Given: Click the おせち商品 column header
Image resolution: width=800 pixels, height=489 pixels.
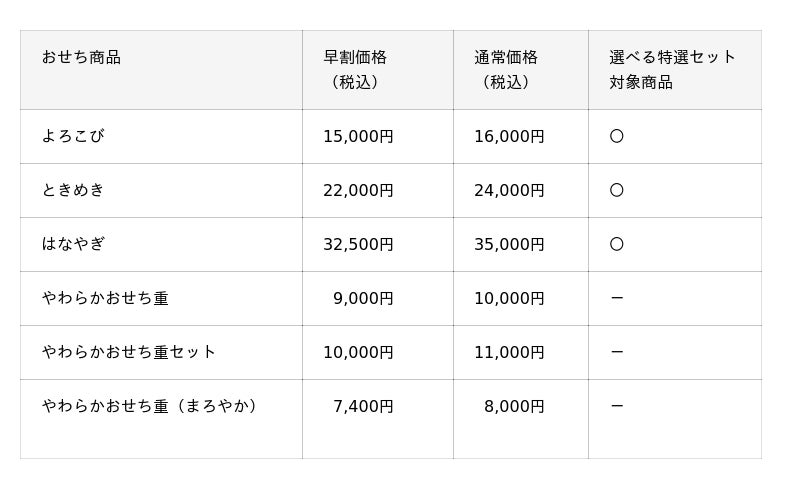Looking at the screenshot, I should [x=81, y=57].
